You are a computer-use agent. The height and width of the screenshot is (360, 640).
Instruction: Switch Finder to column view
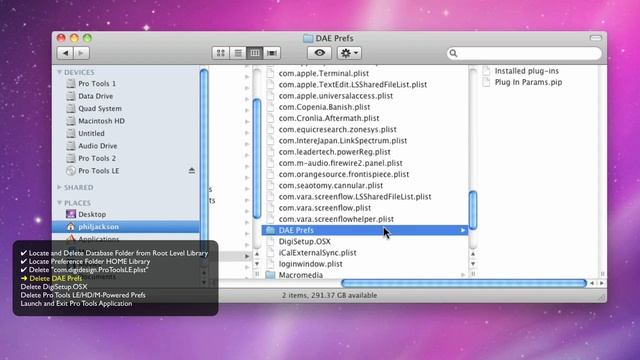[255, 53]
